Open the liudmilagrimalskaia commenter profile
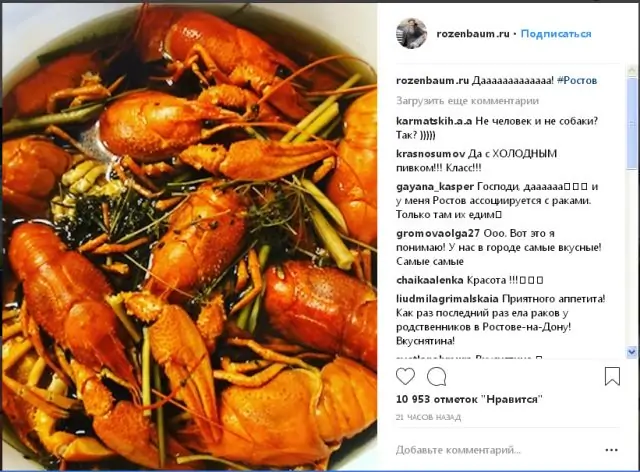This screenshot has height=472, width=640. click(x=447, y=299)
